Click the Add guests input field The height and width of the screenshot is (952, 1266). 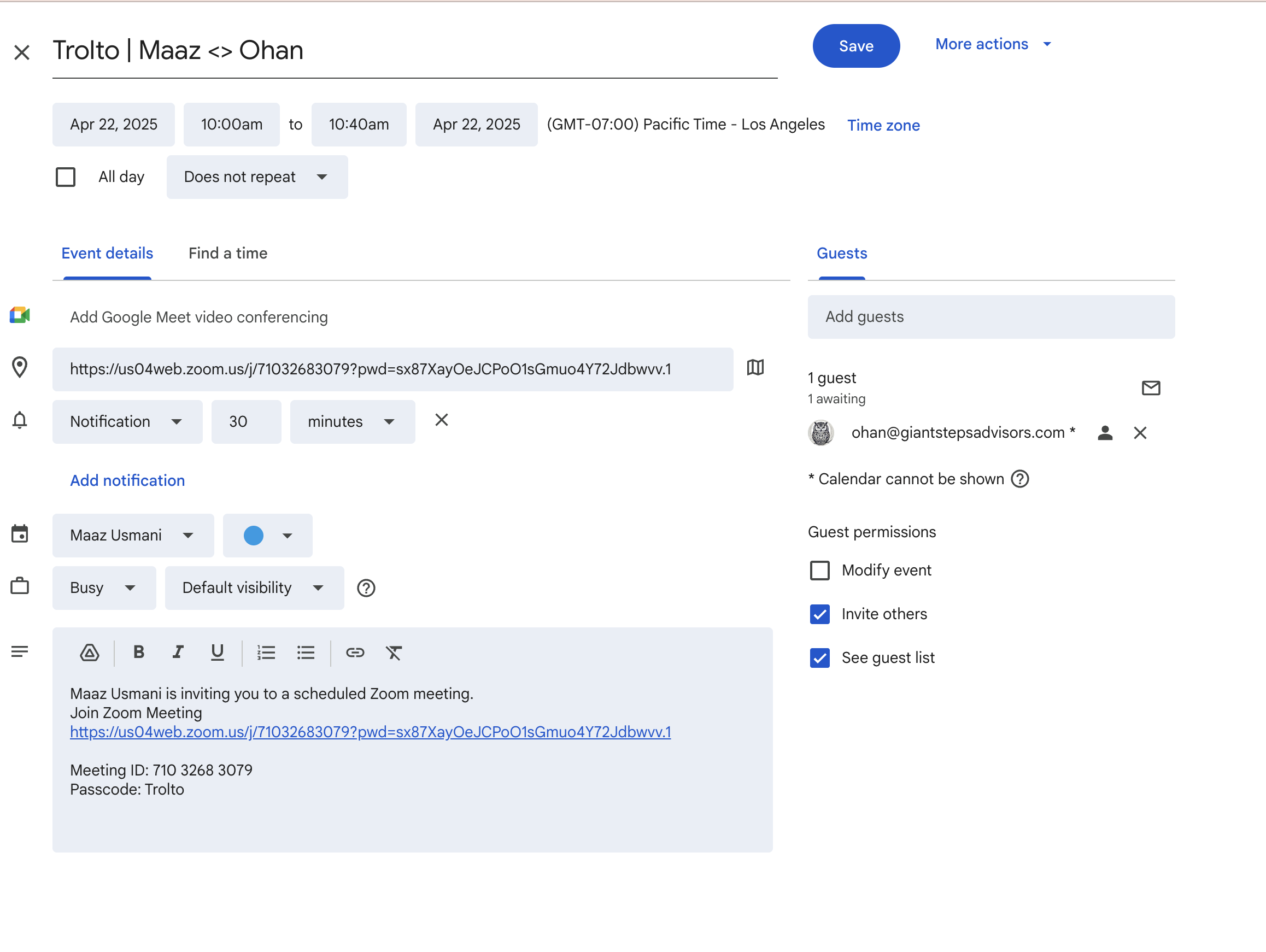[990, 317]
